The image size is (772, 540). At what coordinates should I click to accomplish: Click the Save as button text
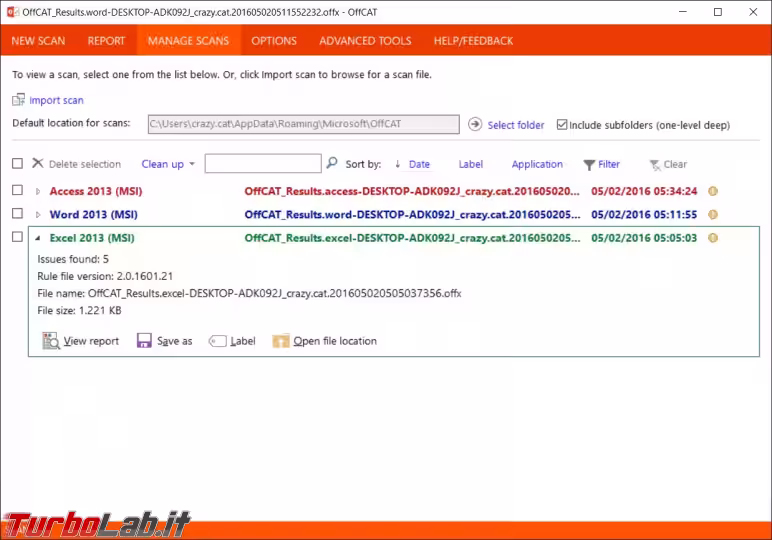174,341
